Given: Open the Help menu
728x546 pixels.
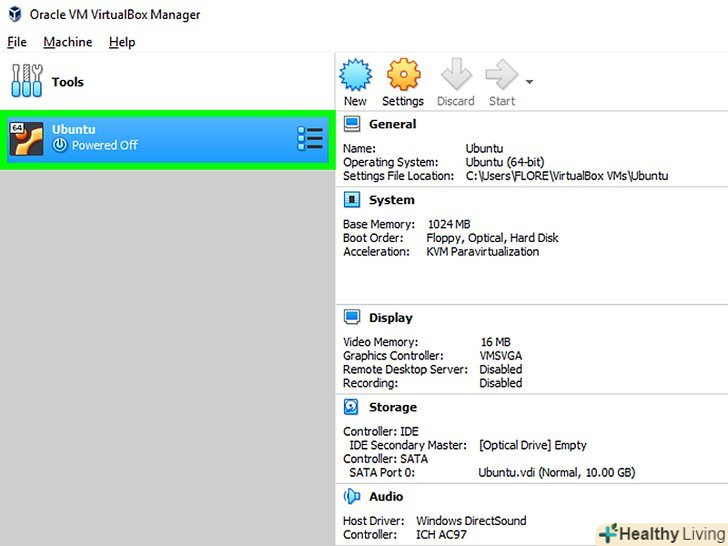Looking at the screenshot, I should (x=122, y=42).
